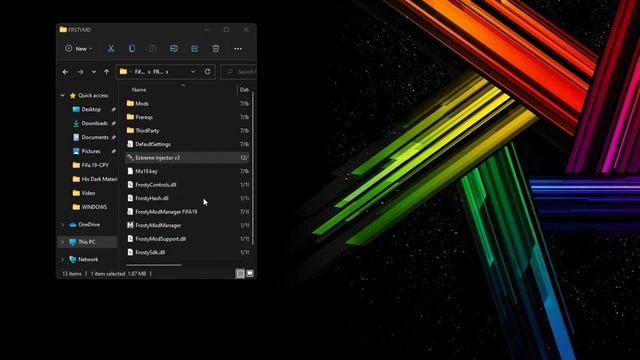Select the DefaultSettings file
This screenshot has width=640, height=360.
click(x=153, y=144)
